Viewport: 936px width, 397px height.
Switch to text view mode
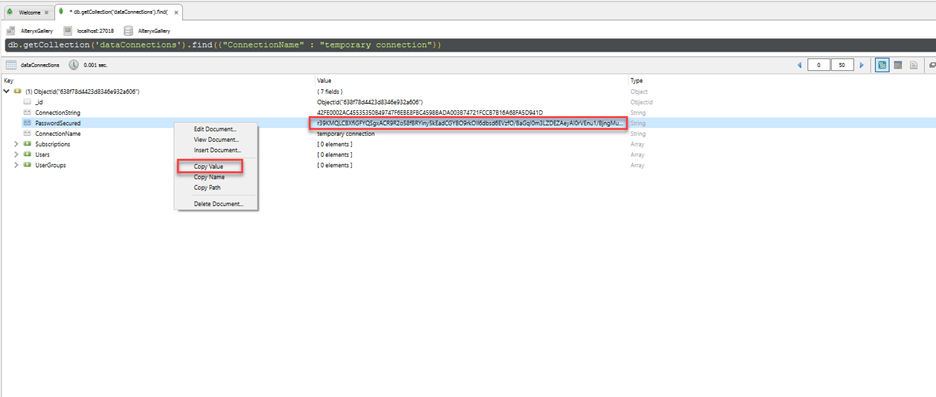point(913,65)
